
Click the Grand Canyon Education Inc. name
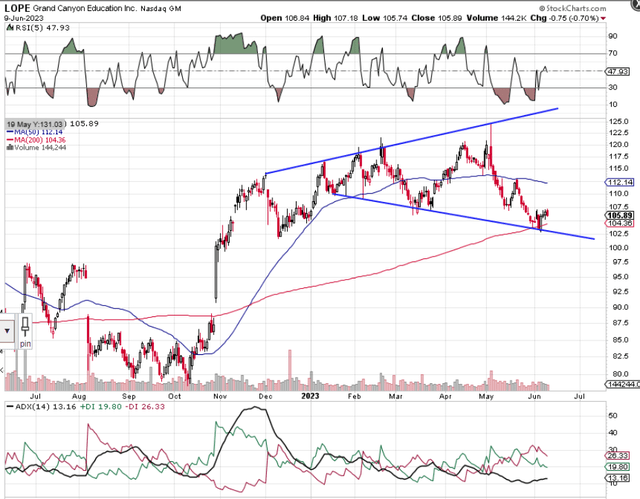(x=85, y=8)
